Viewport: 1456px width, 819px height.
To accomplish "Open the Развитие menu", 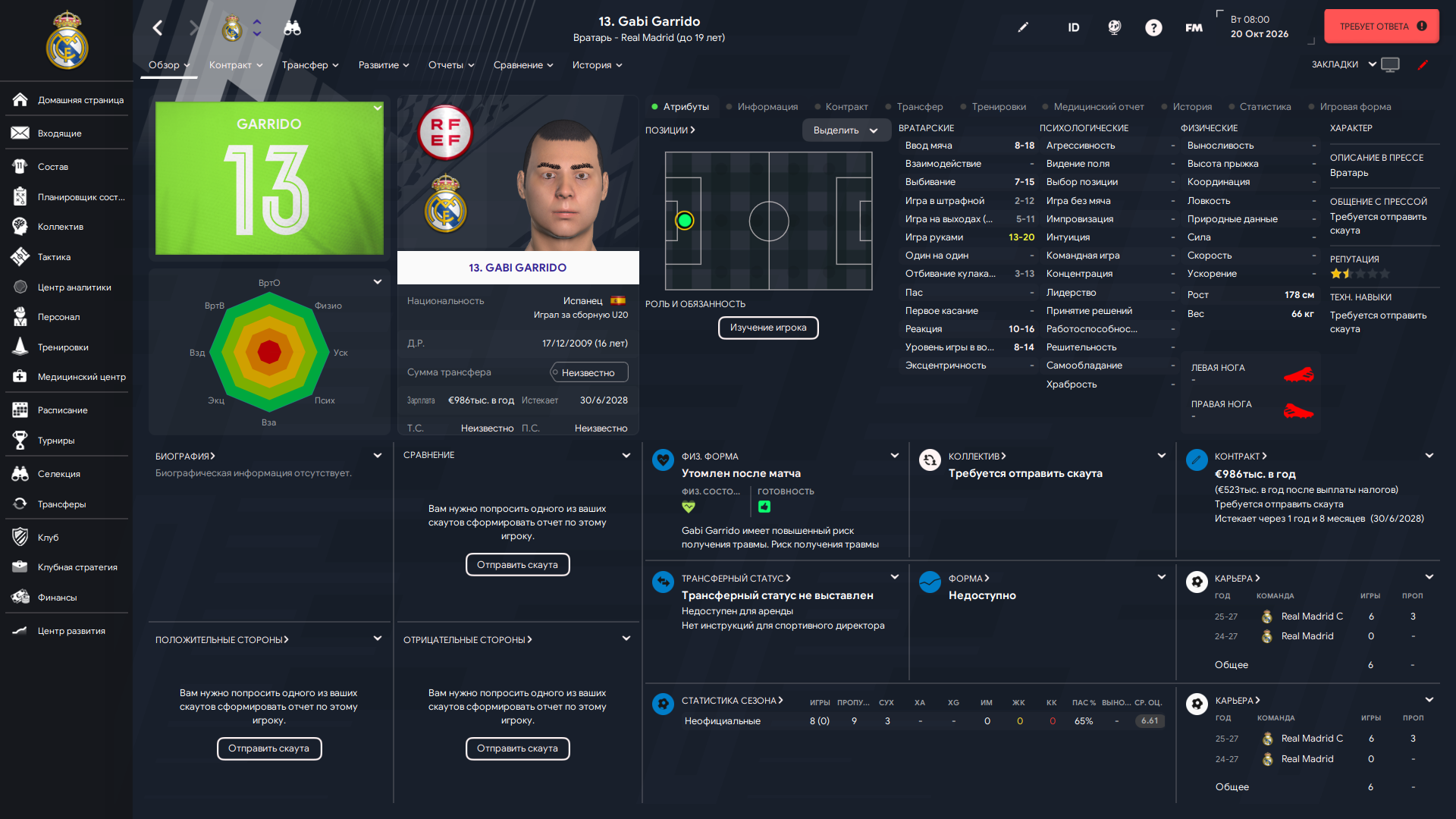I will point(384,65).
